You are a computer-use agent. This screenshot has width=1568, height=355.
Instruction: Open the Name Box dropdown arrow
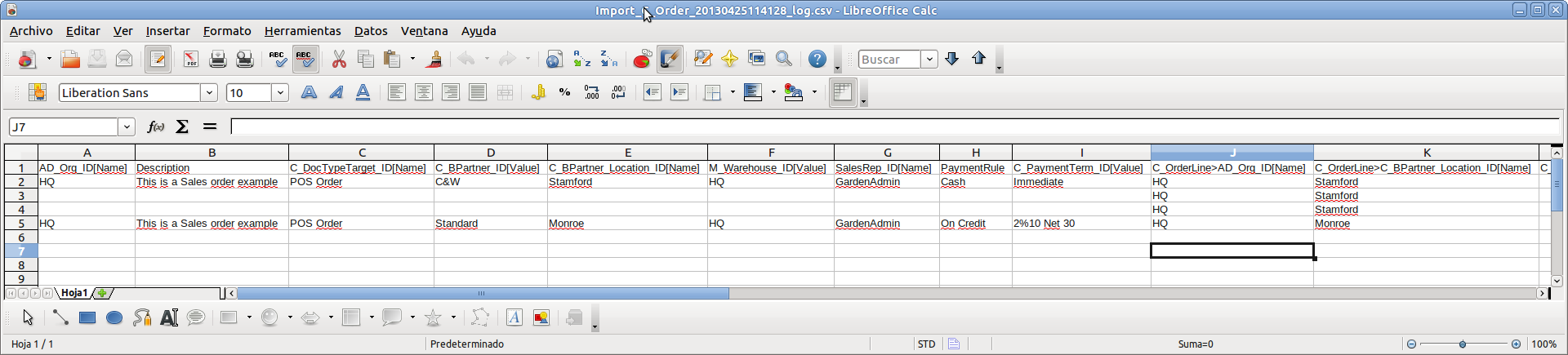127,127
